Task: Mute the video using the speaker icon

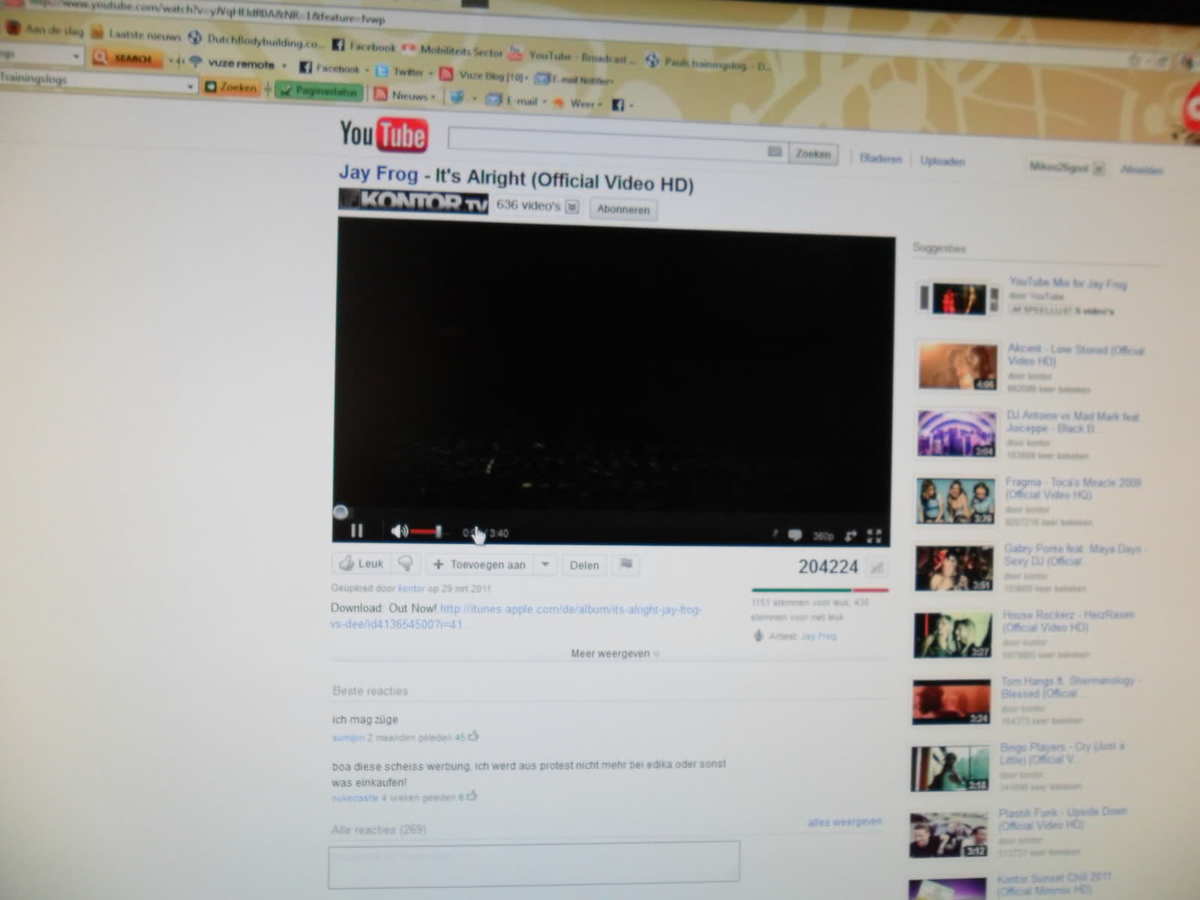Action: [x=399, y=531]
